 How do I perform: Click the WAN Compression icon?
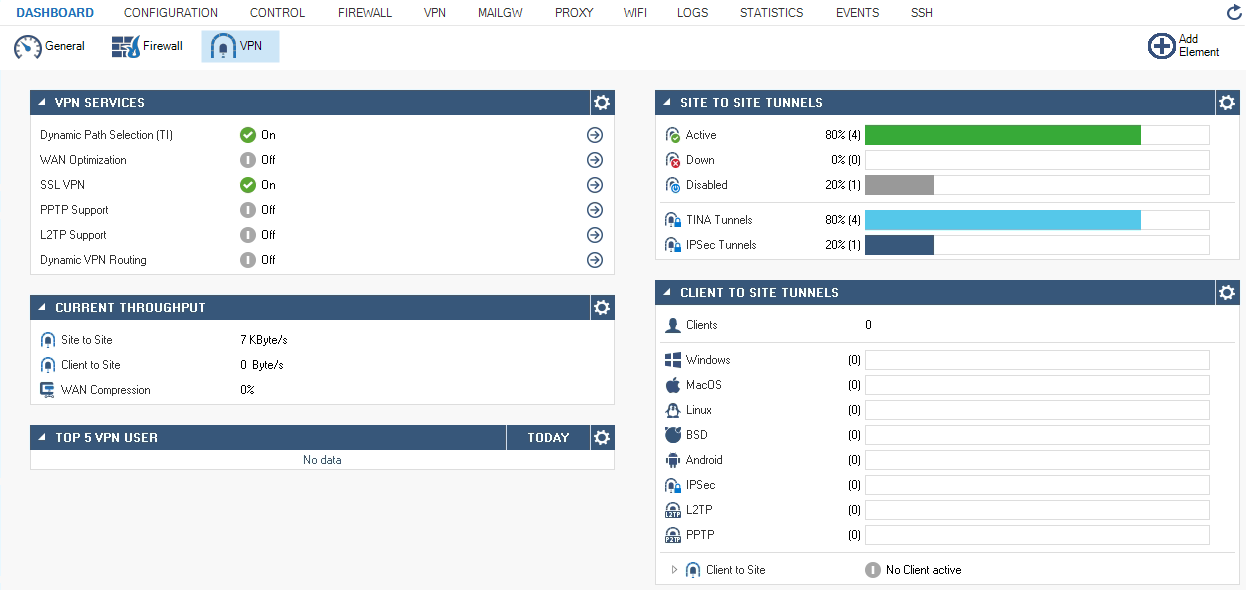[x=48, y=390]
